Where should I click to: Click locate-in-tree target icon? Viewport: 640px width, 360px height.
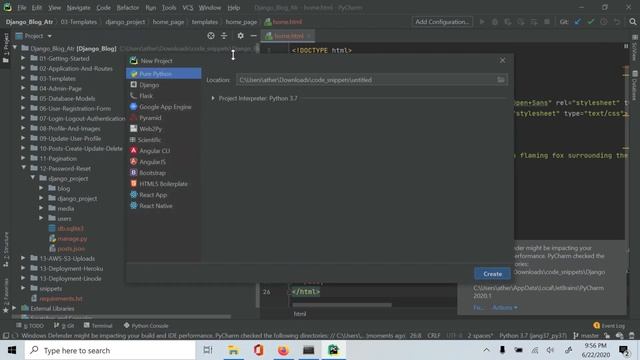211,36
